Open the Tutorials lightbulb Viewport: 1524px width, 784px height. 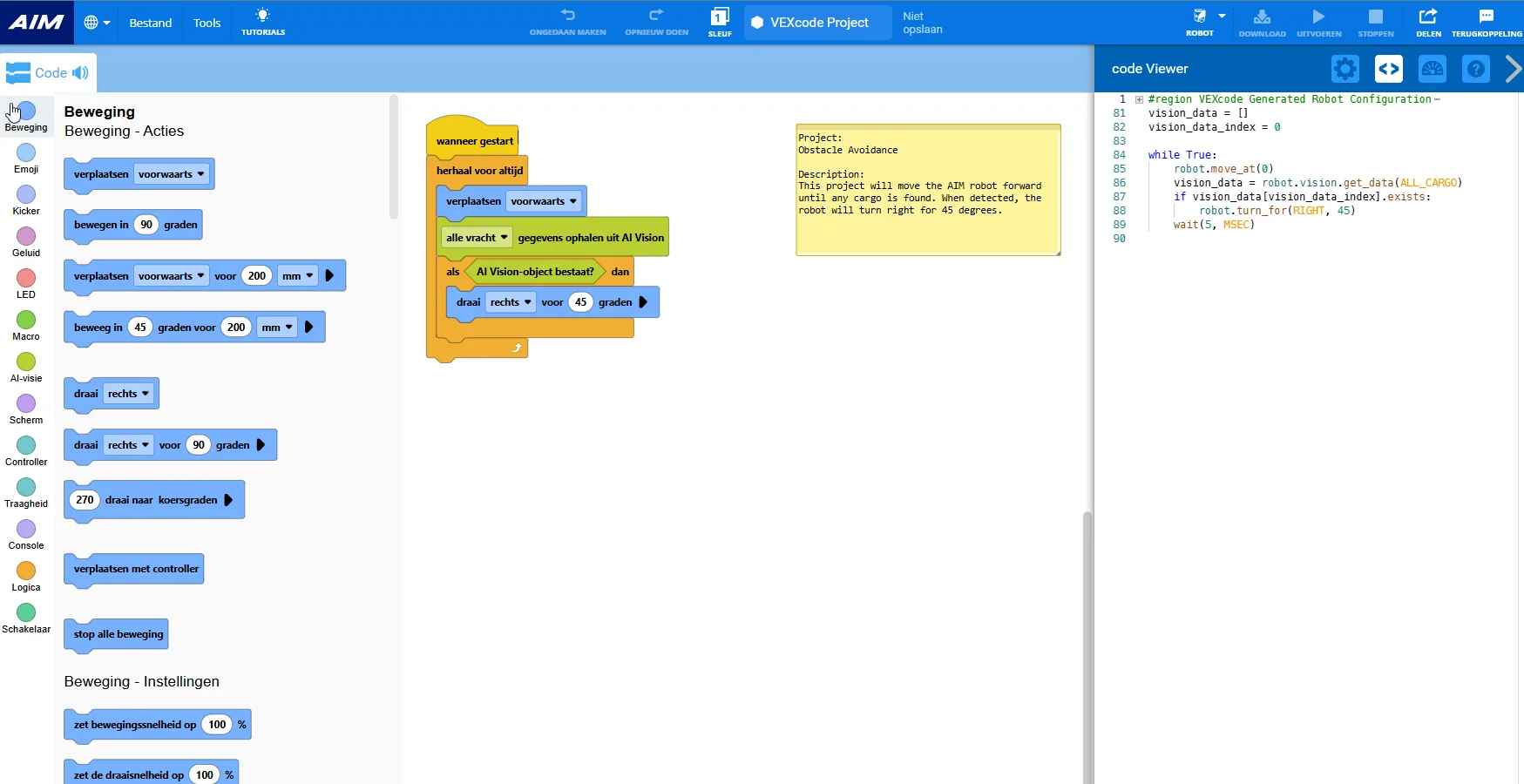point(263,22)
